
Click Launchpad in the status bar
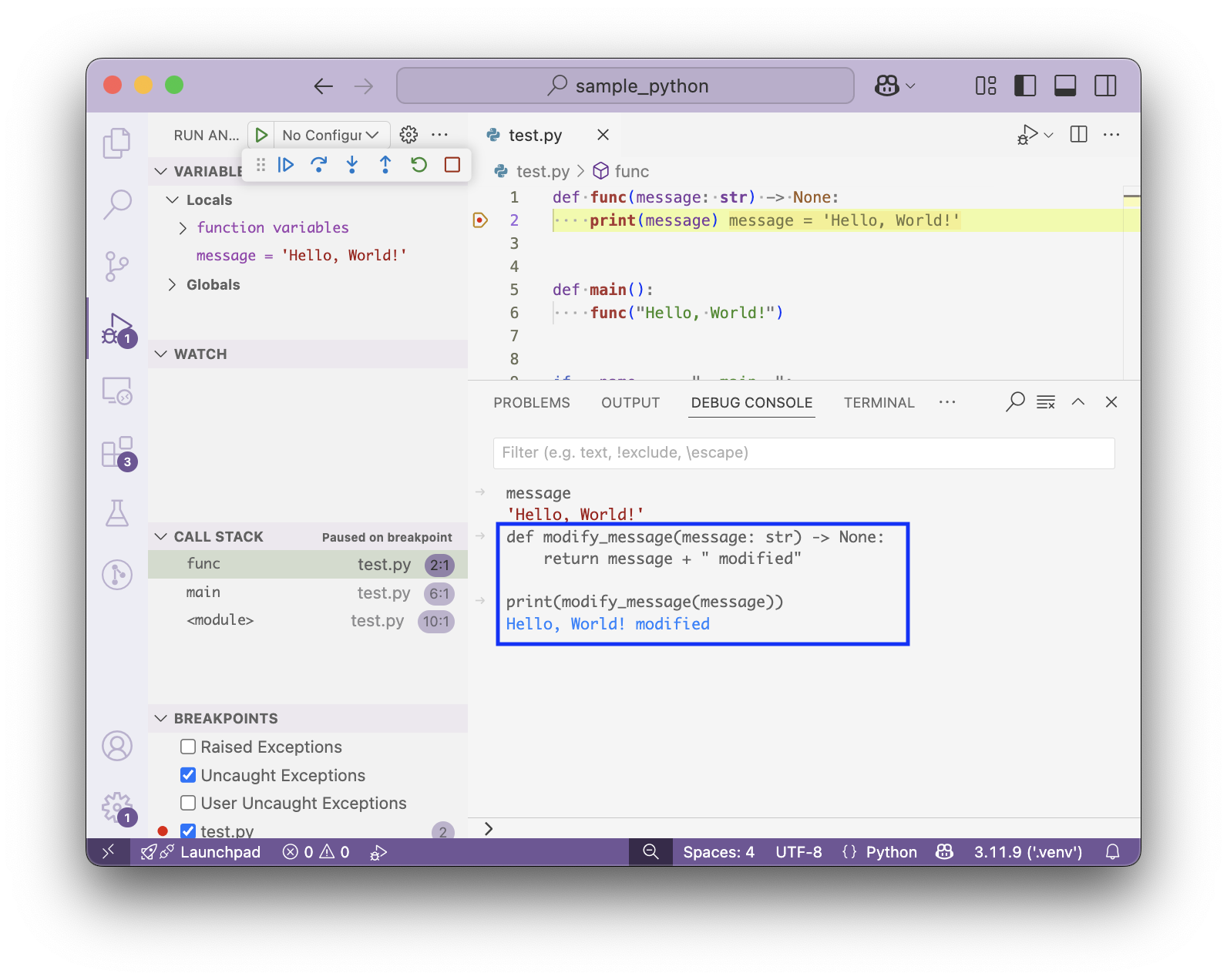click(x=201, y=851)
